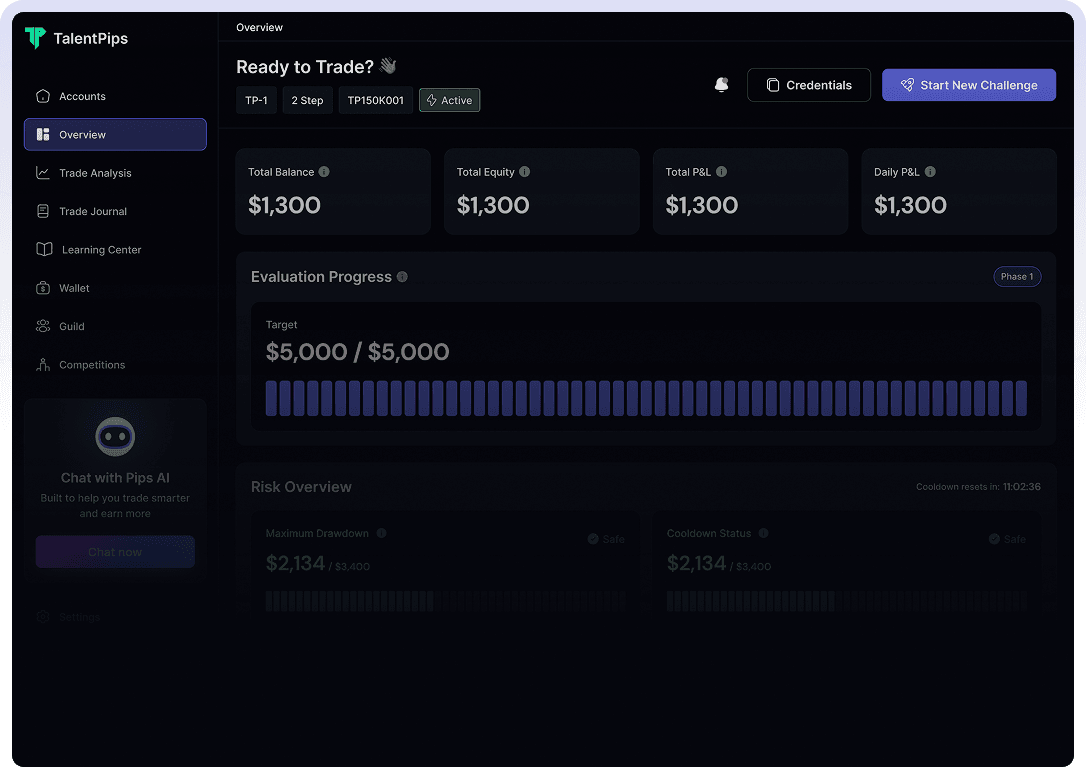Click the Learning Center book icon

[x=44, y=249]
